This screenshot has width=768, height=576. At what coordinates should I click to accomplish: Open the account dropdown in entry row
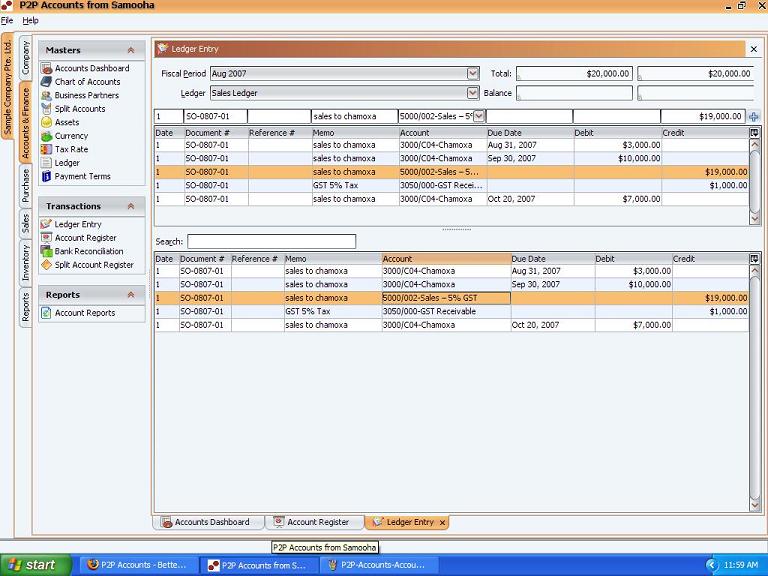click(x=479, y=117)
